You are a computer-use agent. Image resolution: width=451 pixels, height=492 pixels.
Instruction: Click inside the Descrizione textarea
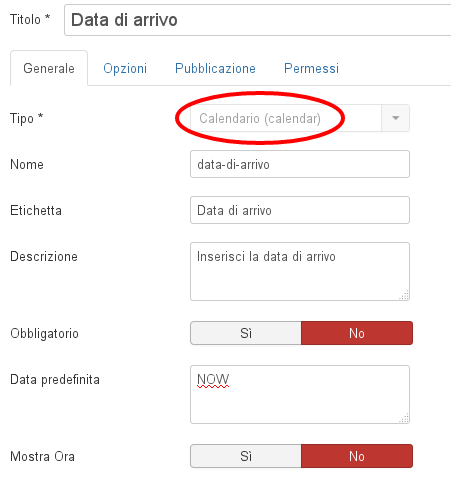click(300, 271)
